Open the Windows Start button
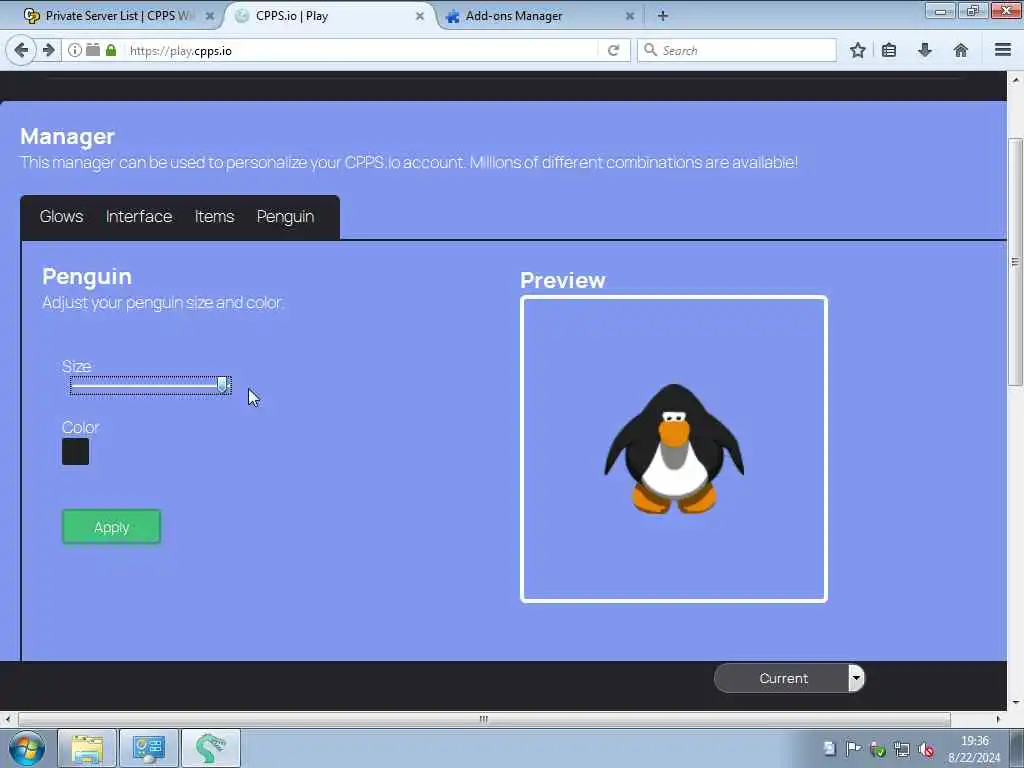1024x768 pixels. (x=26, y=748)
